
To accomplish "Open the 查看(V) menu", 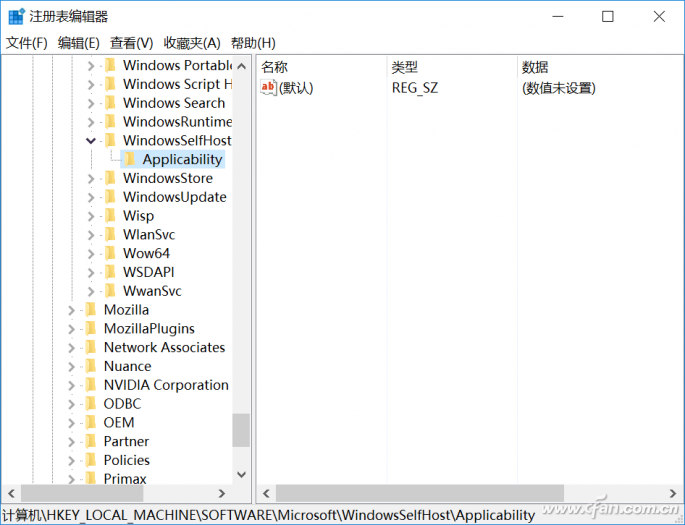I will [x=131, y=43].
